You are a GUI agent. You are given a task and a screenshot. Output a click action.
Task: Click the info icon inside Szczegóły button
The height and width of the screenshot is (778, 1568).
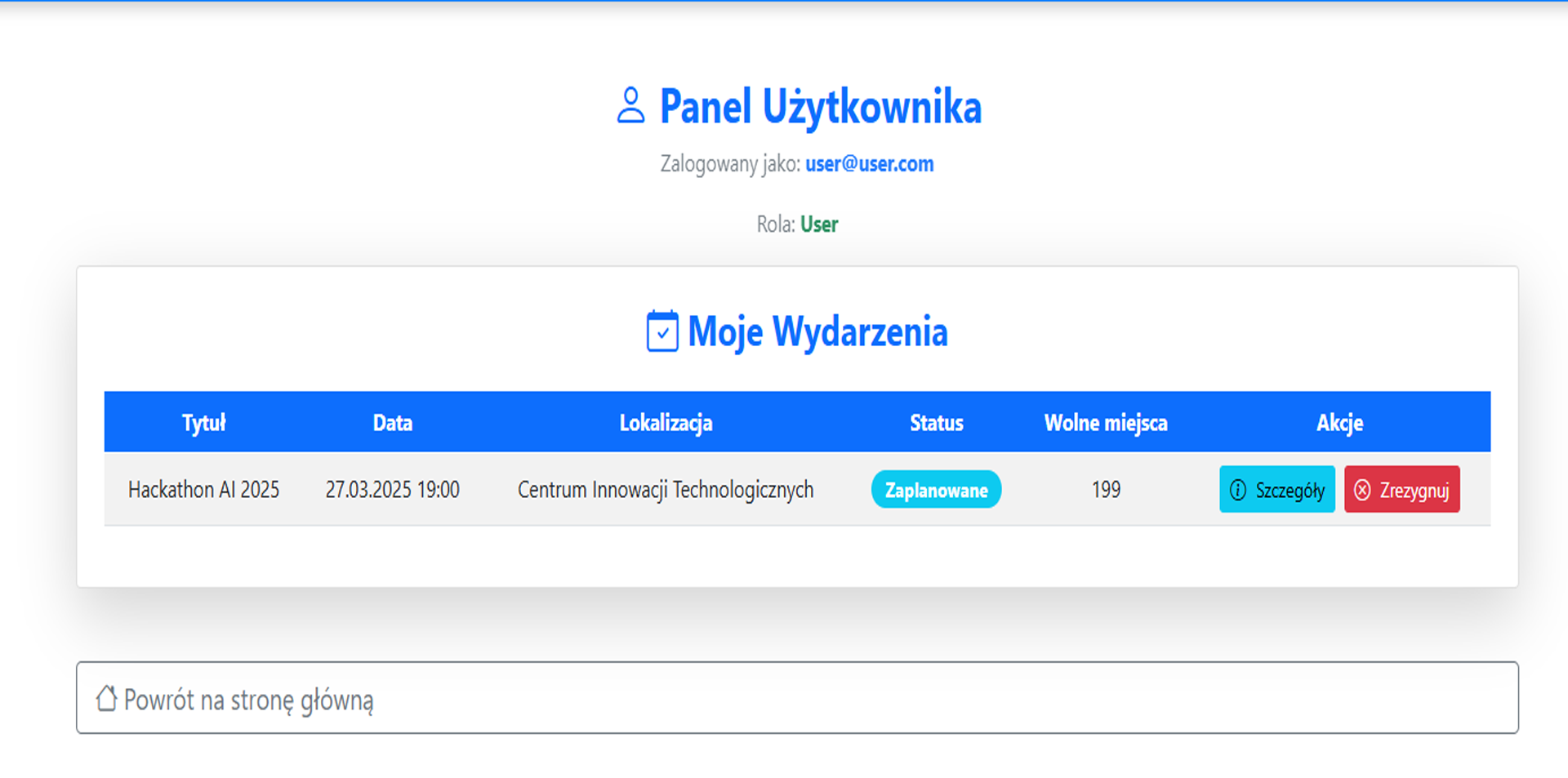tap(1238, 490)
